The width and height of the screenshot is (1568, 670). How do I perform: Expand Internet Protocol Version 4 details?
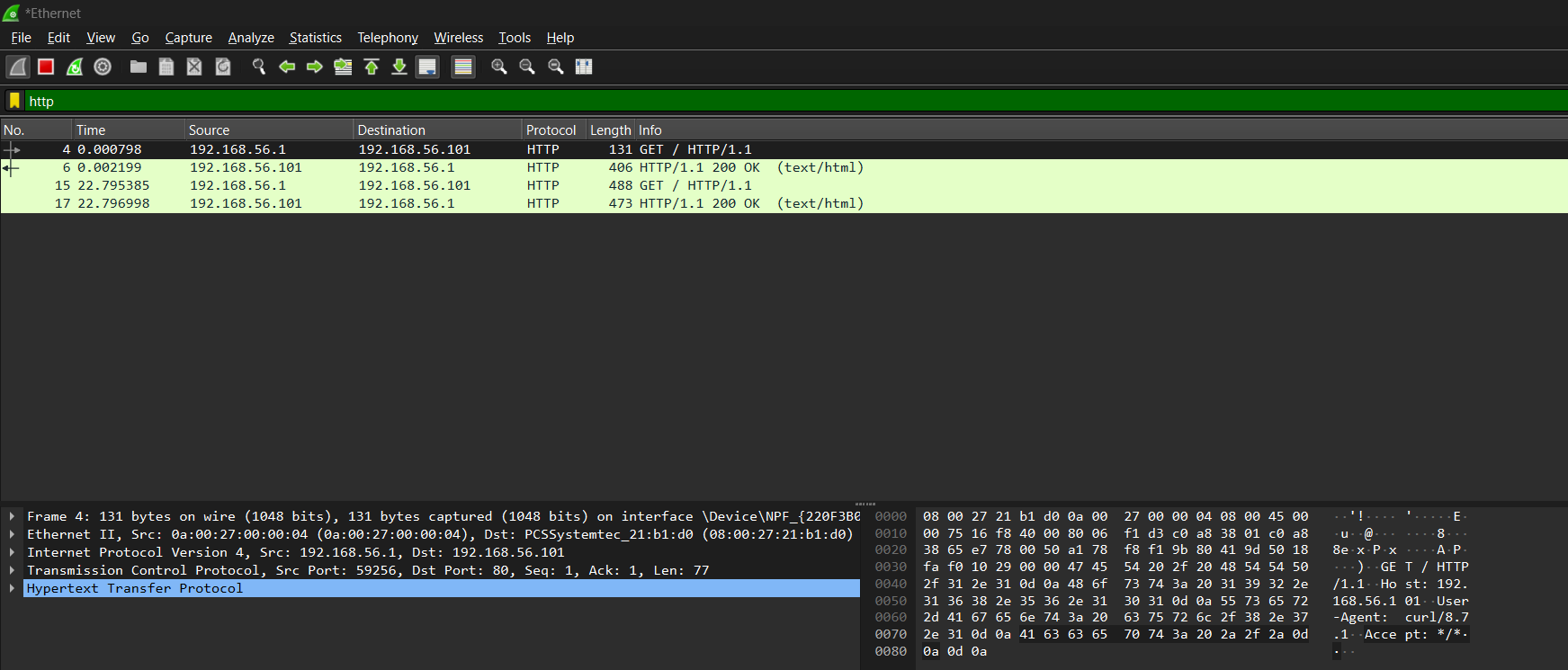12,552
